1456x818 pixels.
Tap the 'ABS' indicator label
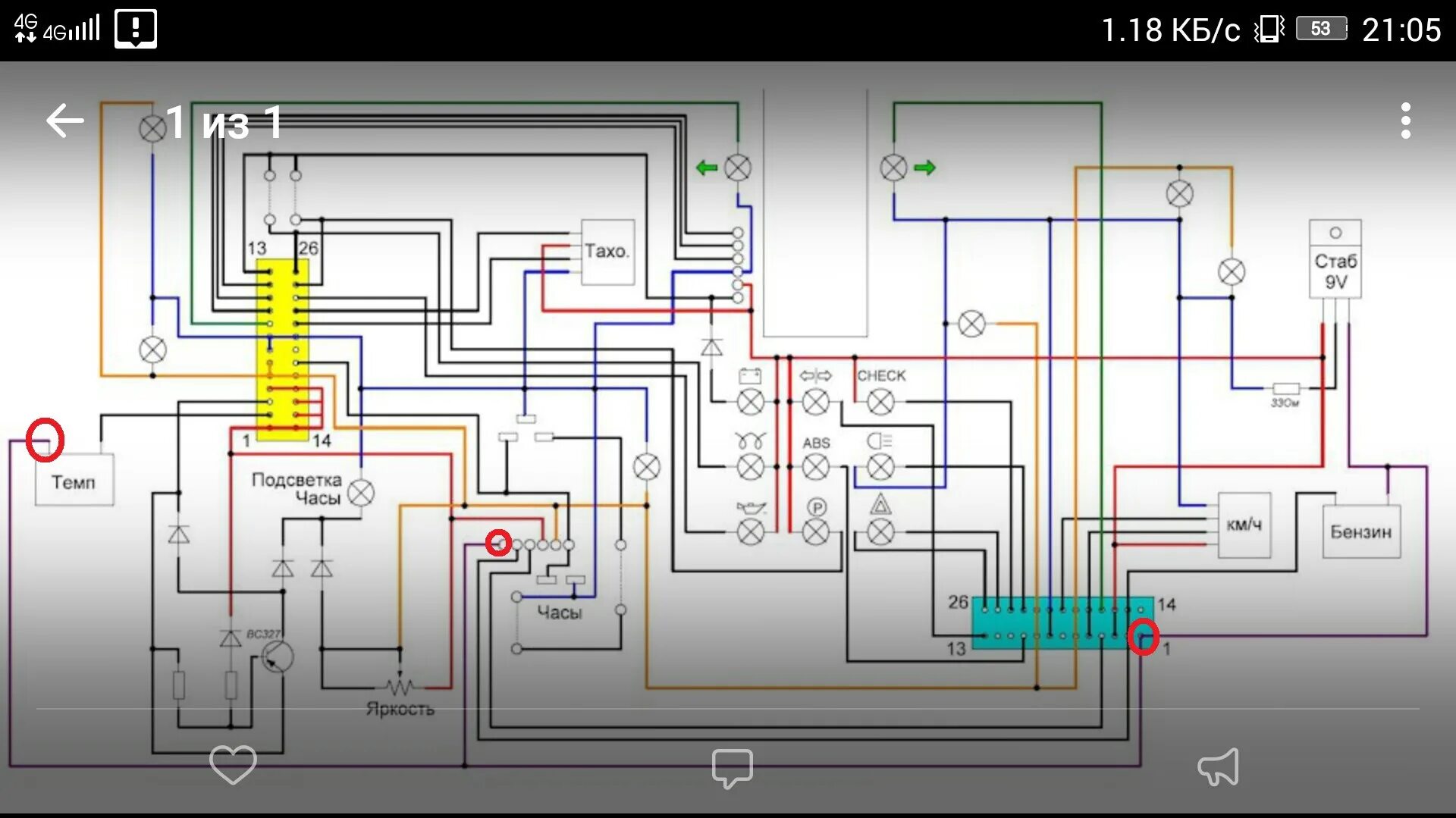tap(816, 443)
